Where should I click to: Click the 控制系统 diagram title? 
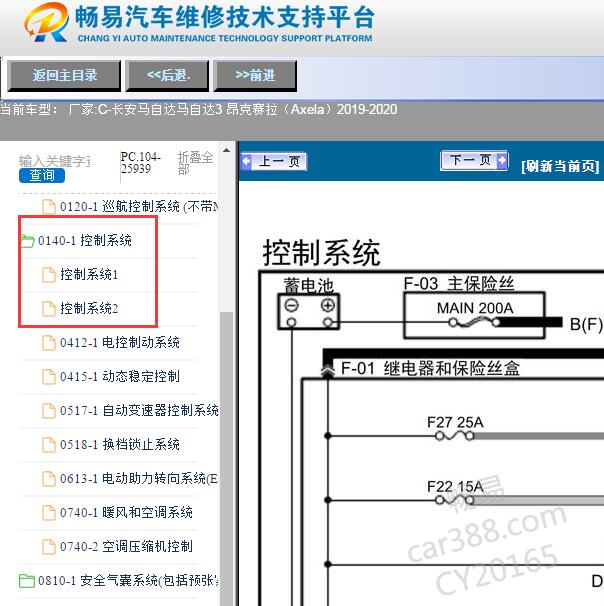pos(322,253)
